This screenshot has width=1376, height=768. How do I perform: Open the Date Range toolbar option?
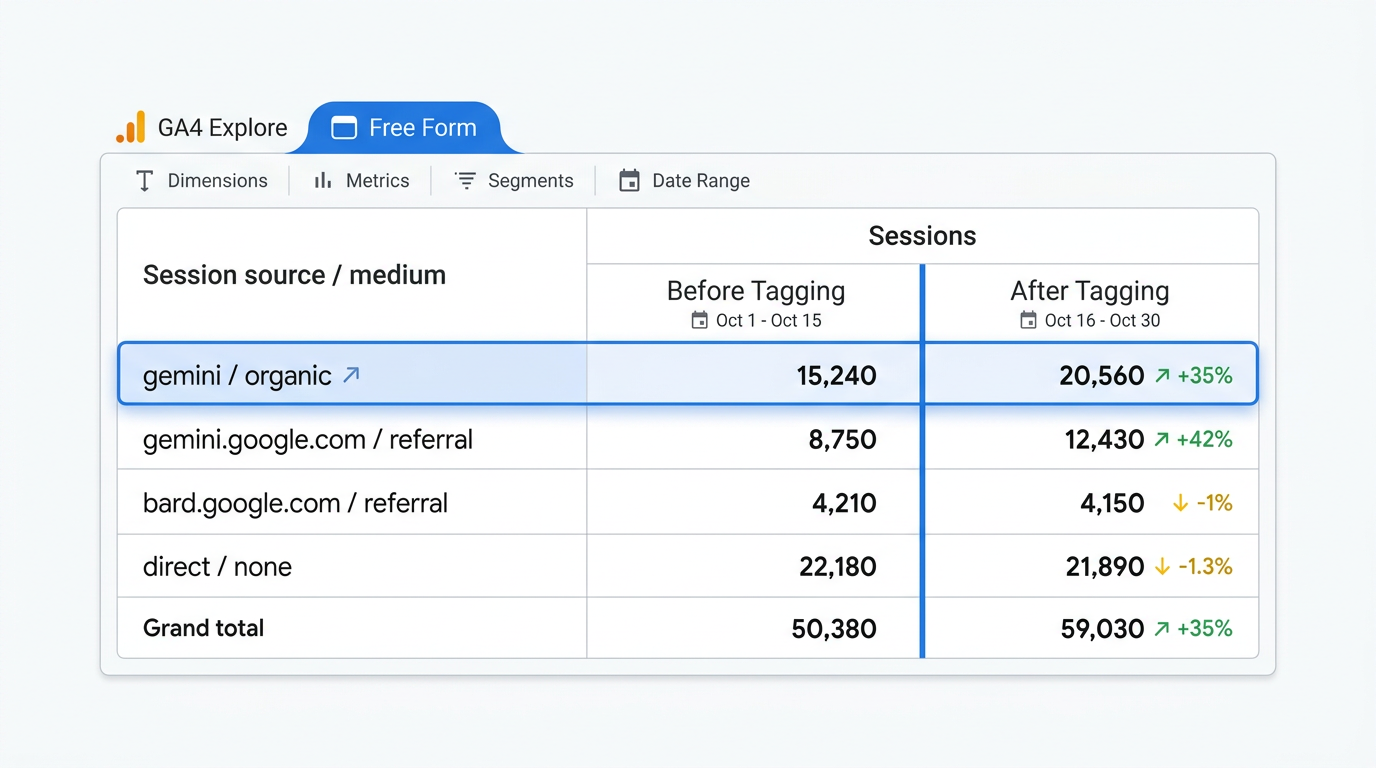pyautogui.click(x=685, y=181)
